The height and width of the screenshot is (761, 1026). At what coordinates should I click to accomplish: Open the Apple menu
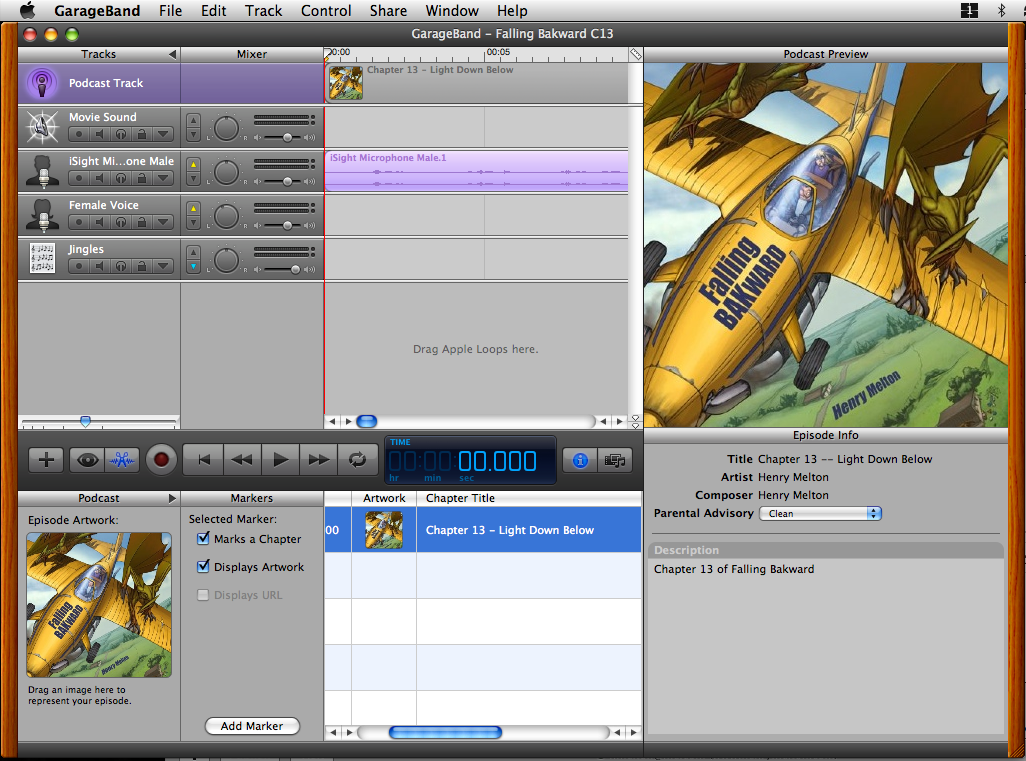coord(27,10)
